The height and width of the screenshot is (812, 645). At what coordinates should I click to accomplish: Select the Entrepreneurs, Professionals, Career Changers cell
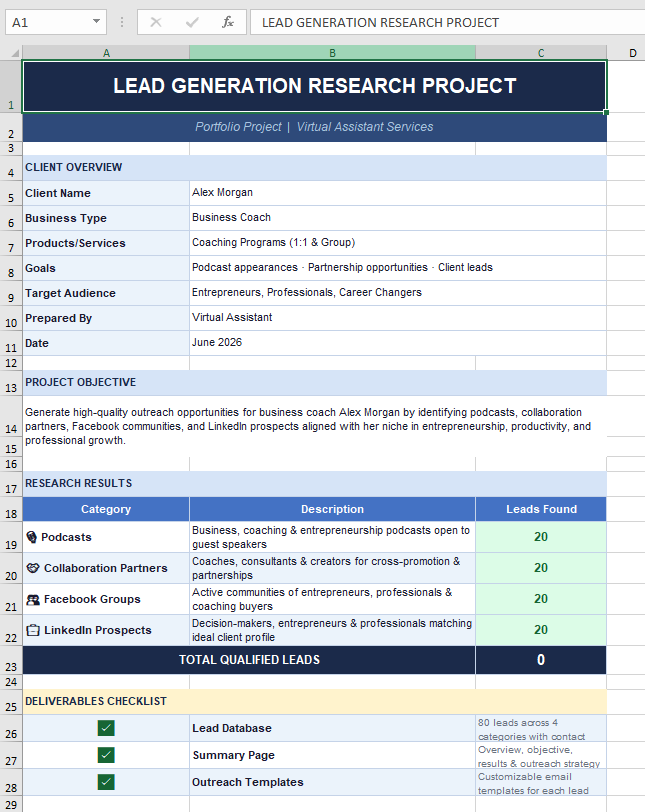pyautogui.click(x=398, y=293)
